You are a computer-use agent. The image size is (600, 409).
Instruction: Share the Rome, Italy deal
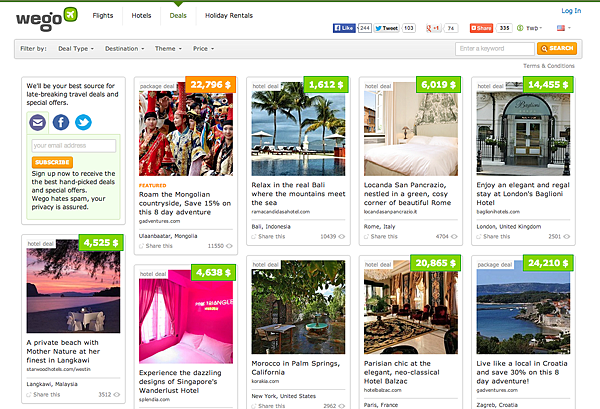coord(381,236)
